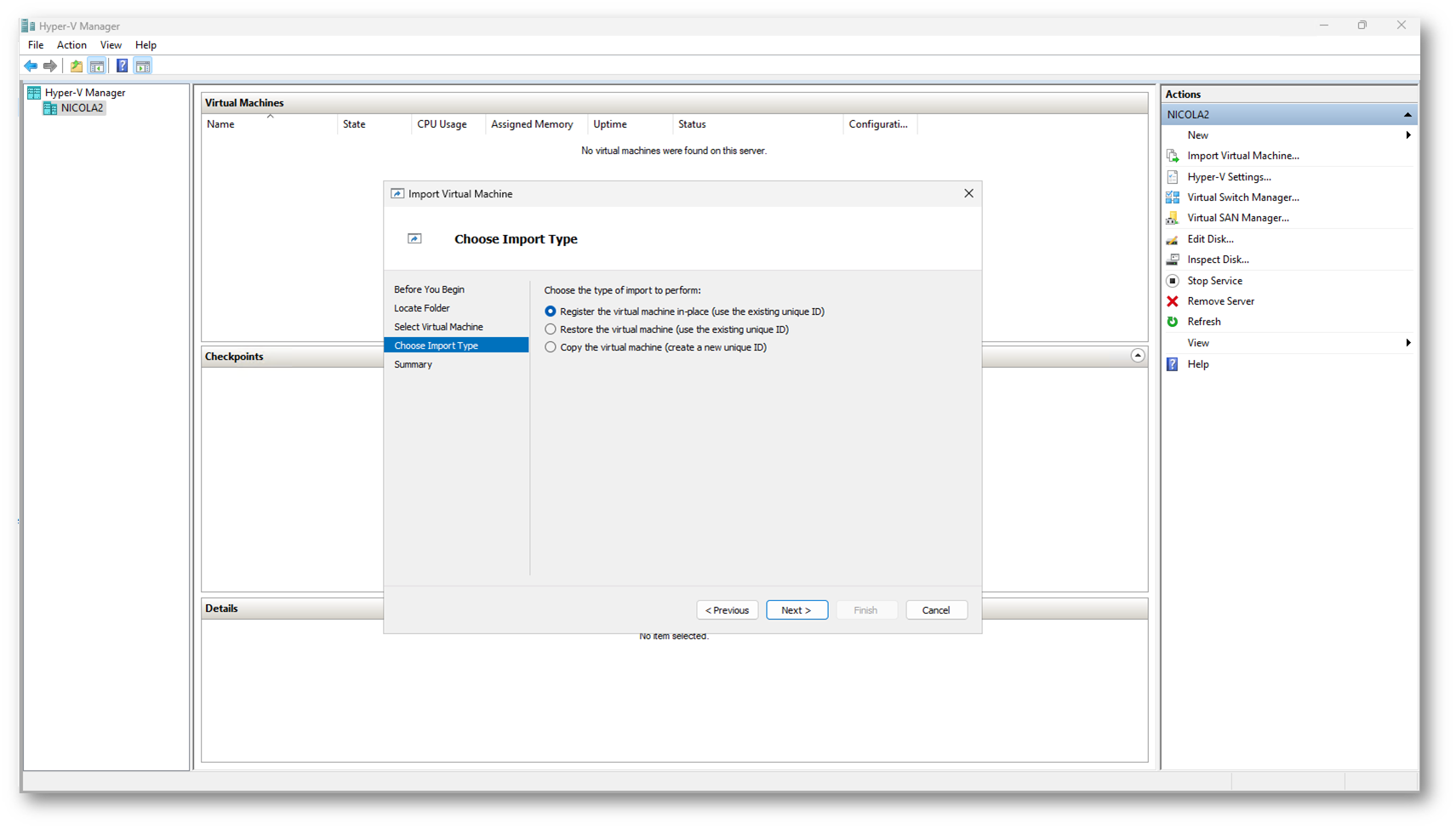1456x829 pixels.
Task: Open the Action menu
Action: tap(71, 45)
